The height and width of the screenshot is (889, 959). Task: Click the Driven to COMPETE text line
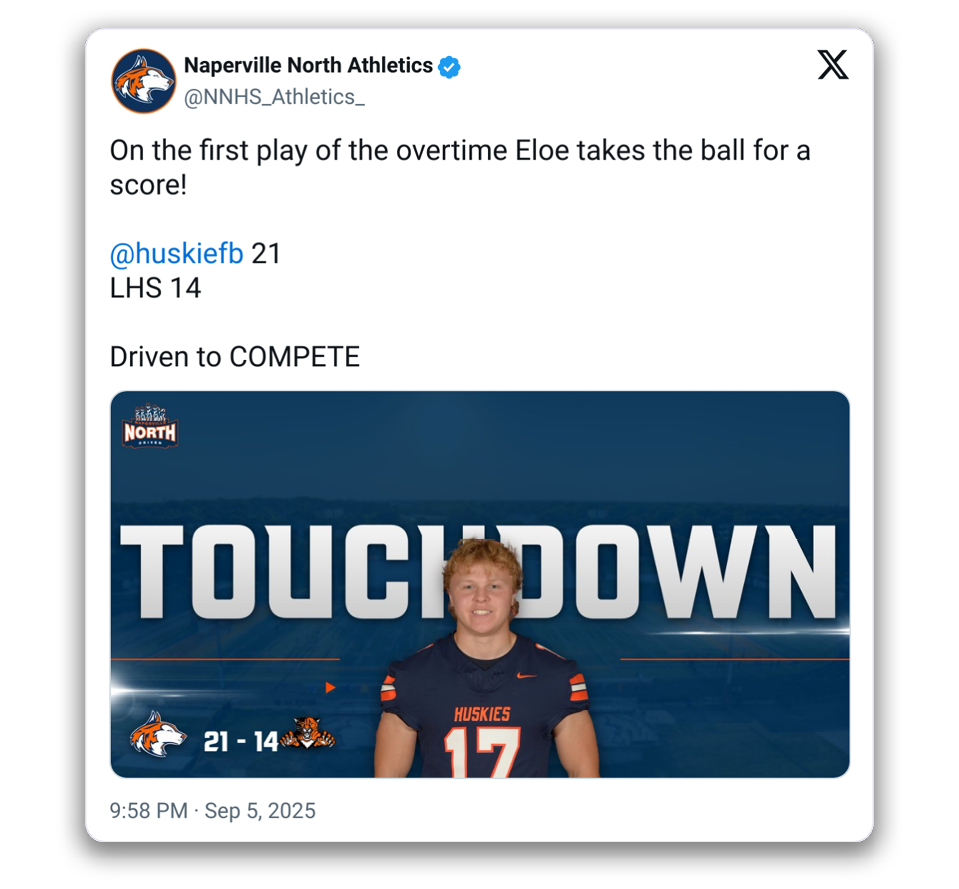pyautogui.click(x=235, y=356)
